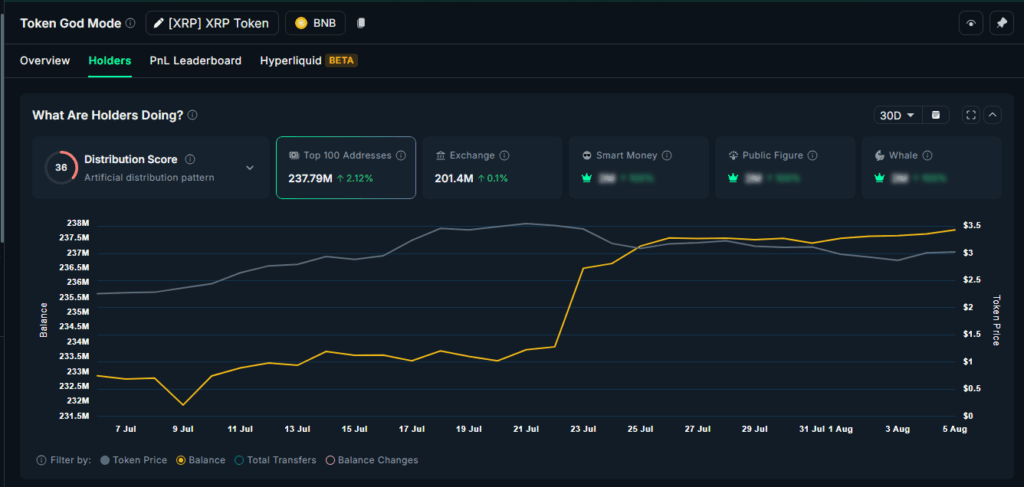
Task: Click the Public Figure icon
Action: pyautogui.click(x=733, y=156)
